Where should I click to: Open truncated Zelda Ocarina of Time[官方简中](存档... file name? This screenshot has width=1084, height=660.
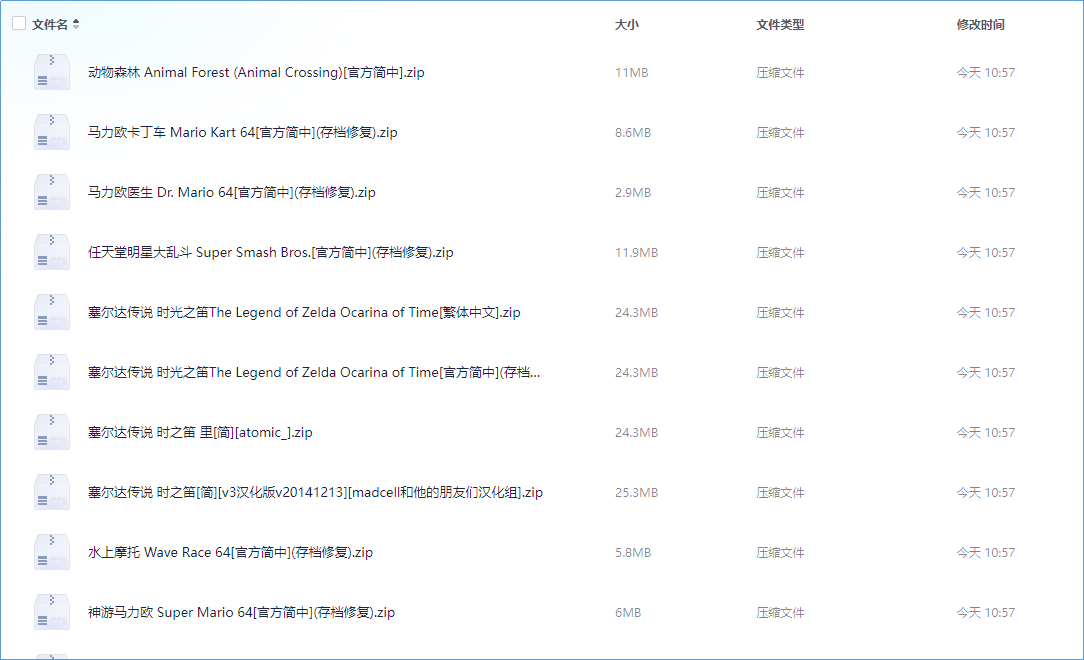click(314, 373)
